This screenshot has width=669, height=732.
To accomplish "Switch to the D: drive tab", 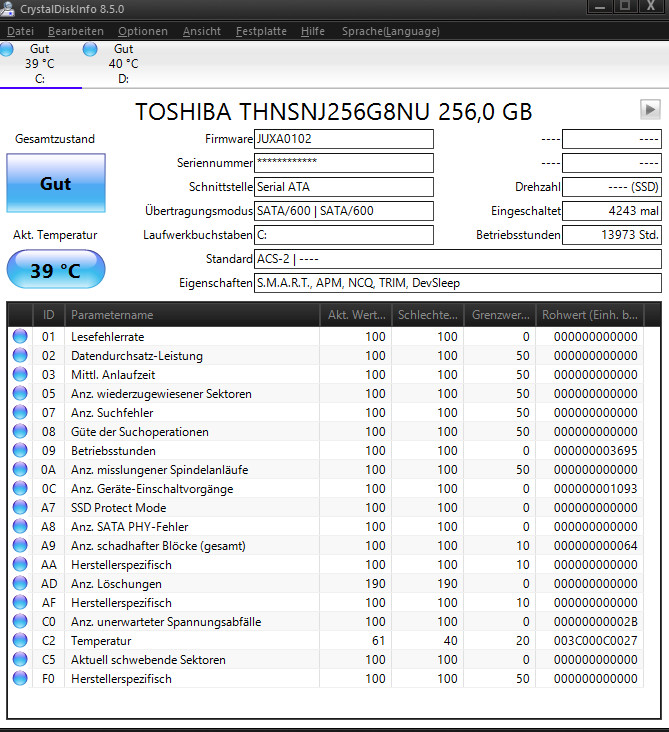I will [123, 64].
